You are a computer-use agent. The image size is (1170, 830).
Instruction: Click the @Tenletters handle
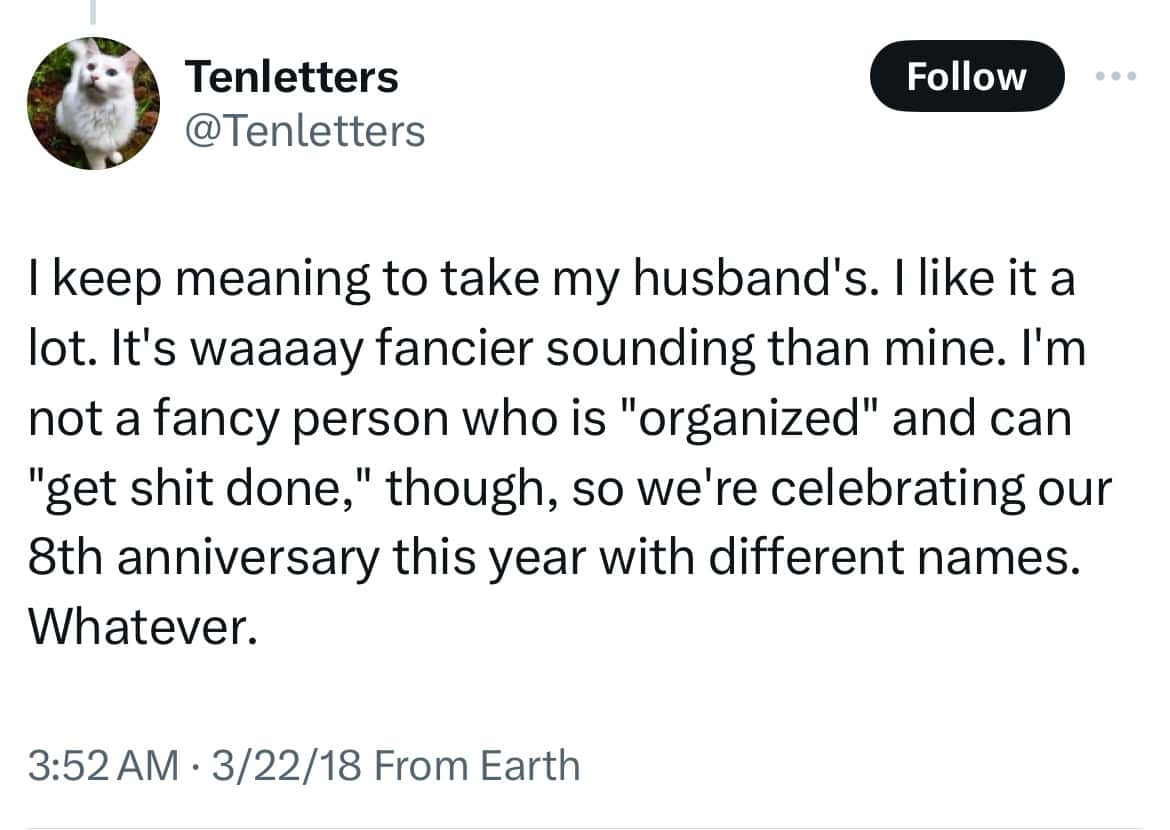click(304, 131)
